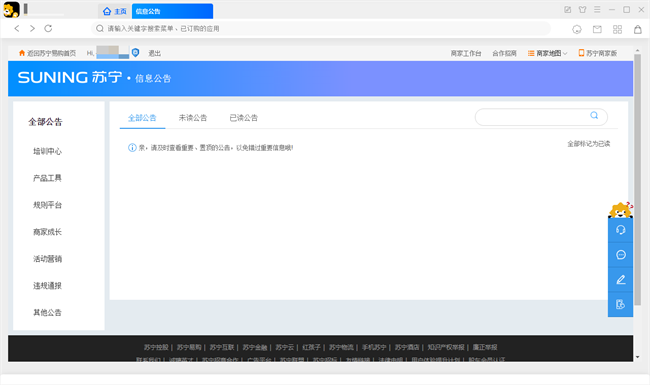The height and width of the screenshot is (385, 650).
Task: Open the smiley service icon in toolbar
Action: [577, 29]
